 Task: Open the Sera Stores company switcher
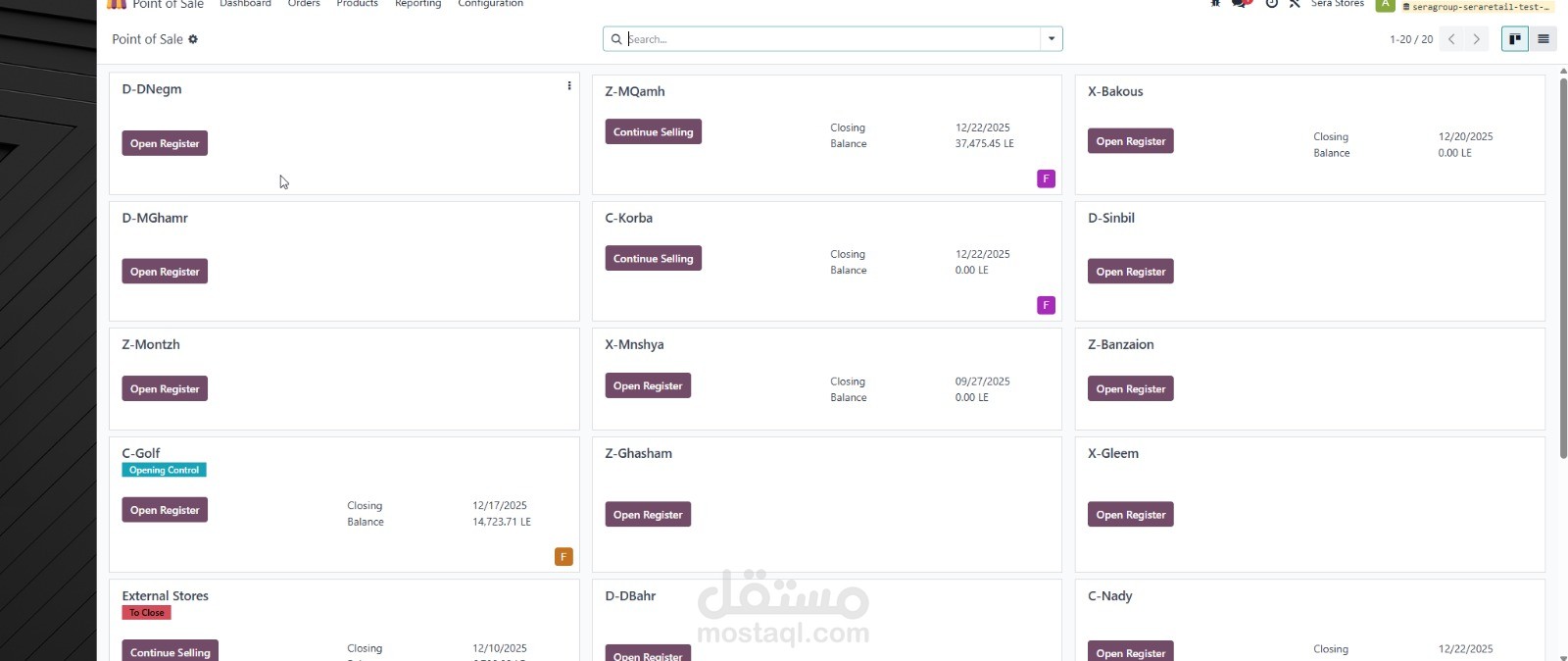coord(1338,3)
